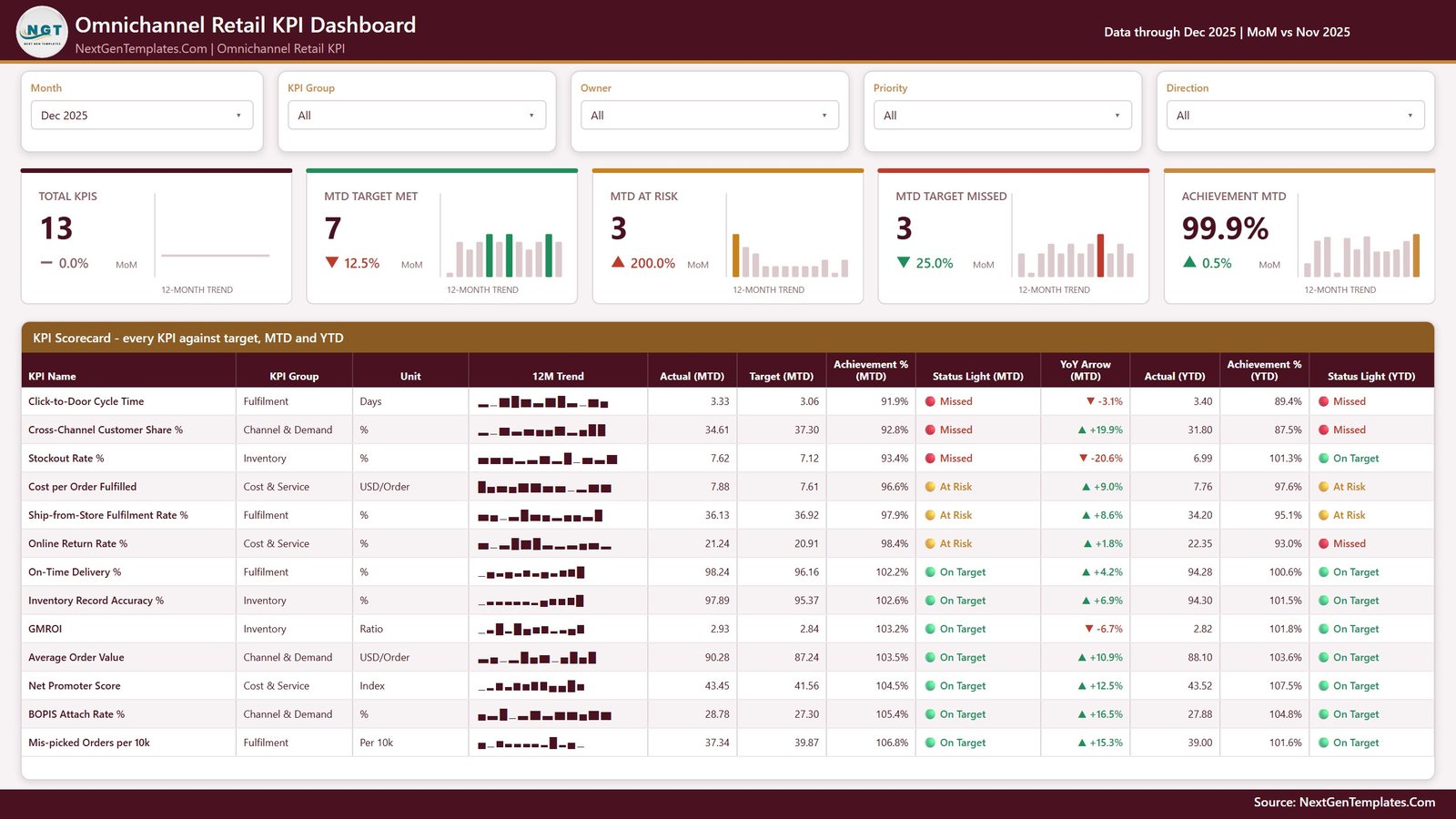Open the Priority filter dropdown

1003,116
